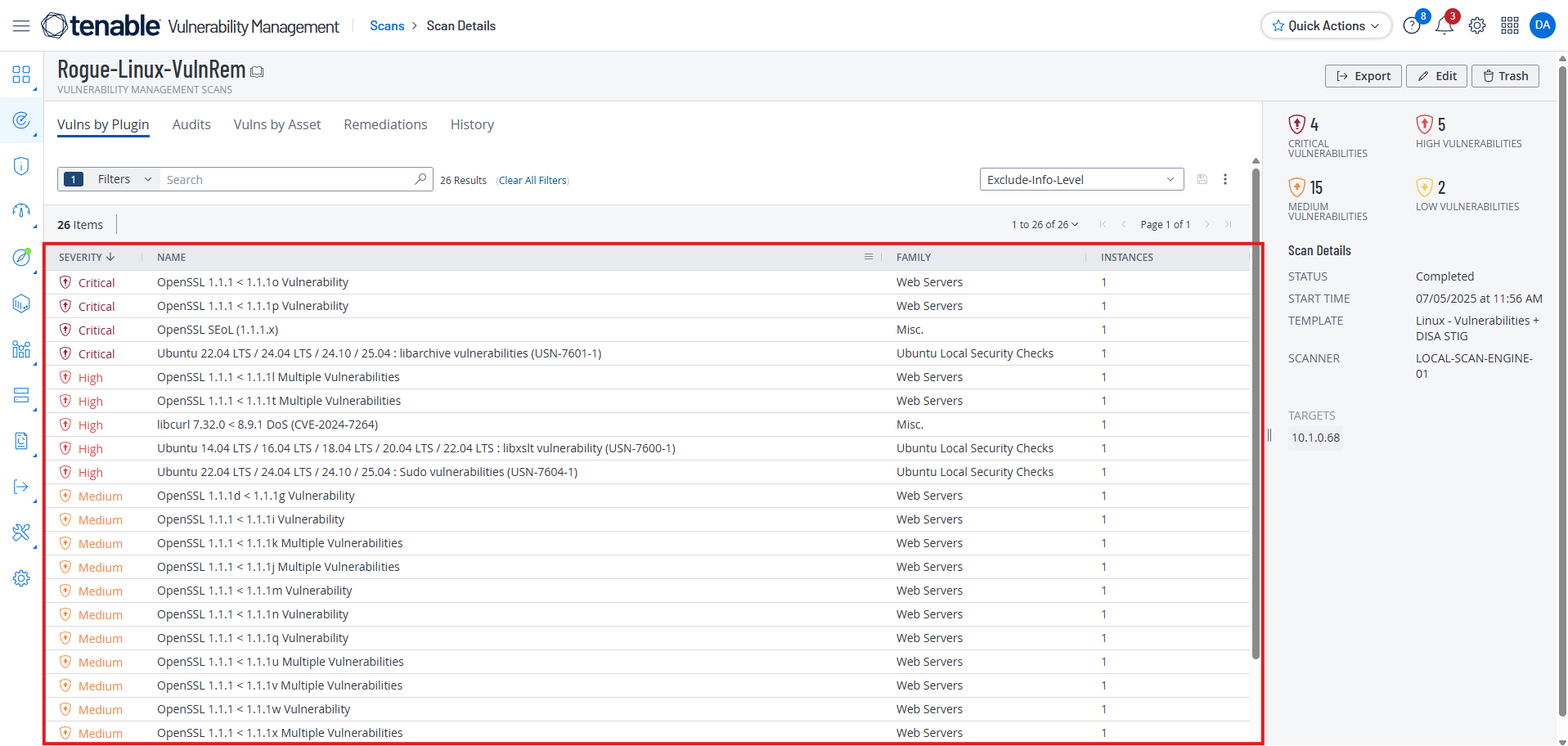Click the scan name copy icon
The height and width of the screenshot is (746, 1568).
coord(257,72)
